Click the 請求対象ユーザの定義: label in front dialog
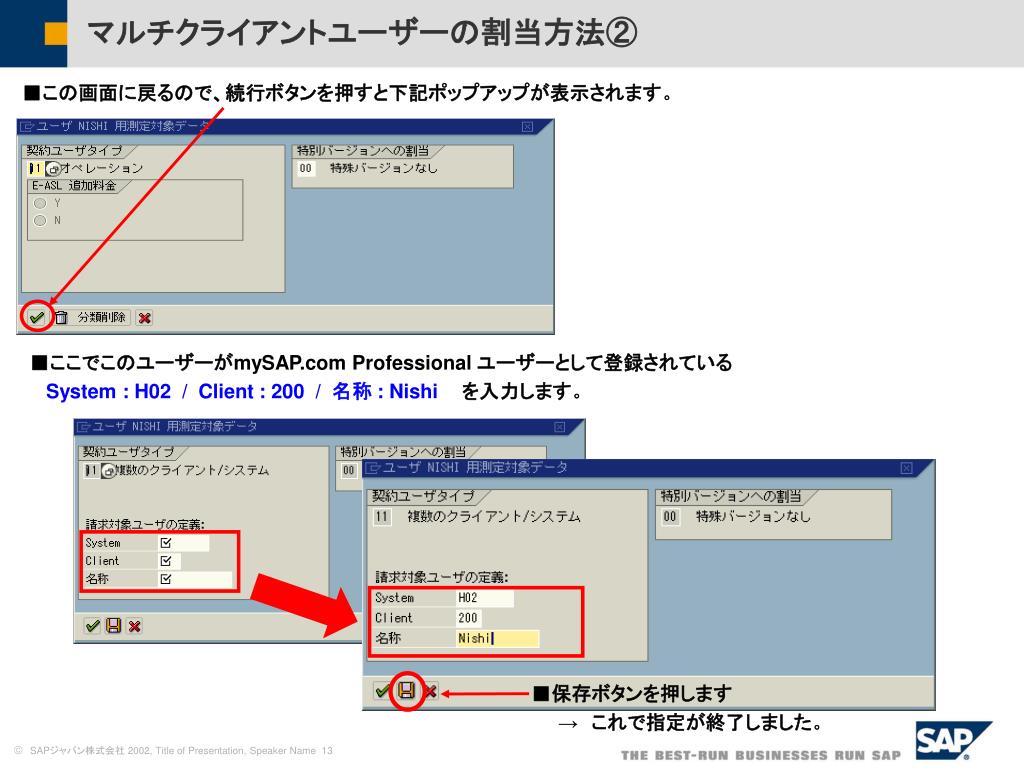Image resolution: width=1024 pixels, height=768 pixels. [x=441, y=577]
